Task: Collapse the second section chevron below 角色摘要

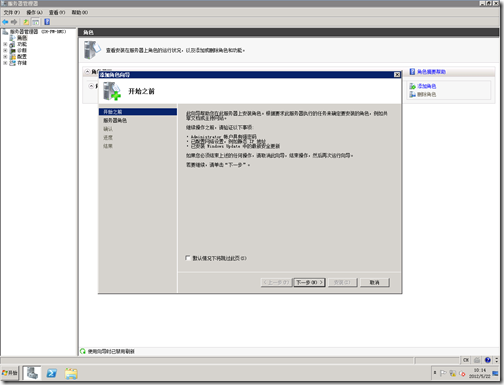Action: point(91,86)
